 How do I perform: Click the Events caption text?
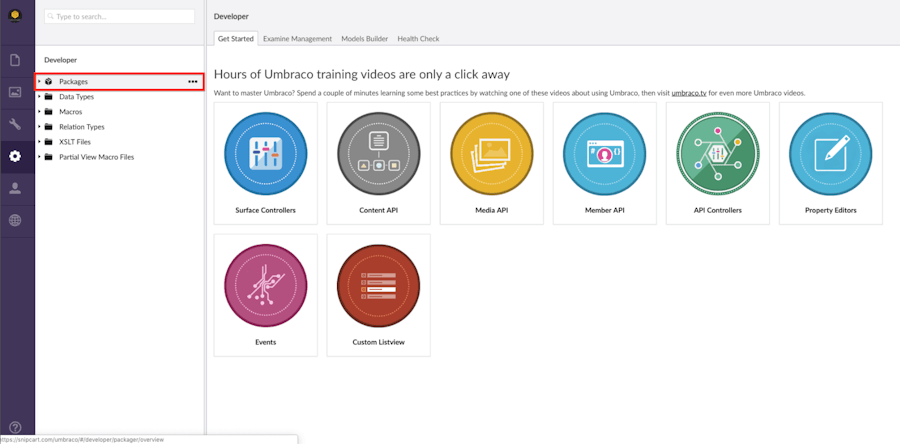point(265,342)
